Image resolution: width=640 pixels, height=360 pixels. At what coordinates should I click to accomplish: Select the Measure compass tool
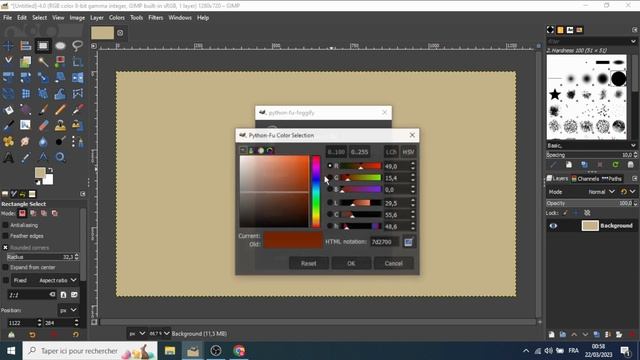coord(43,157)
